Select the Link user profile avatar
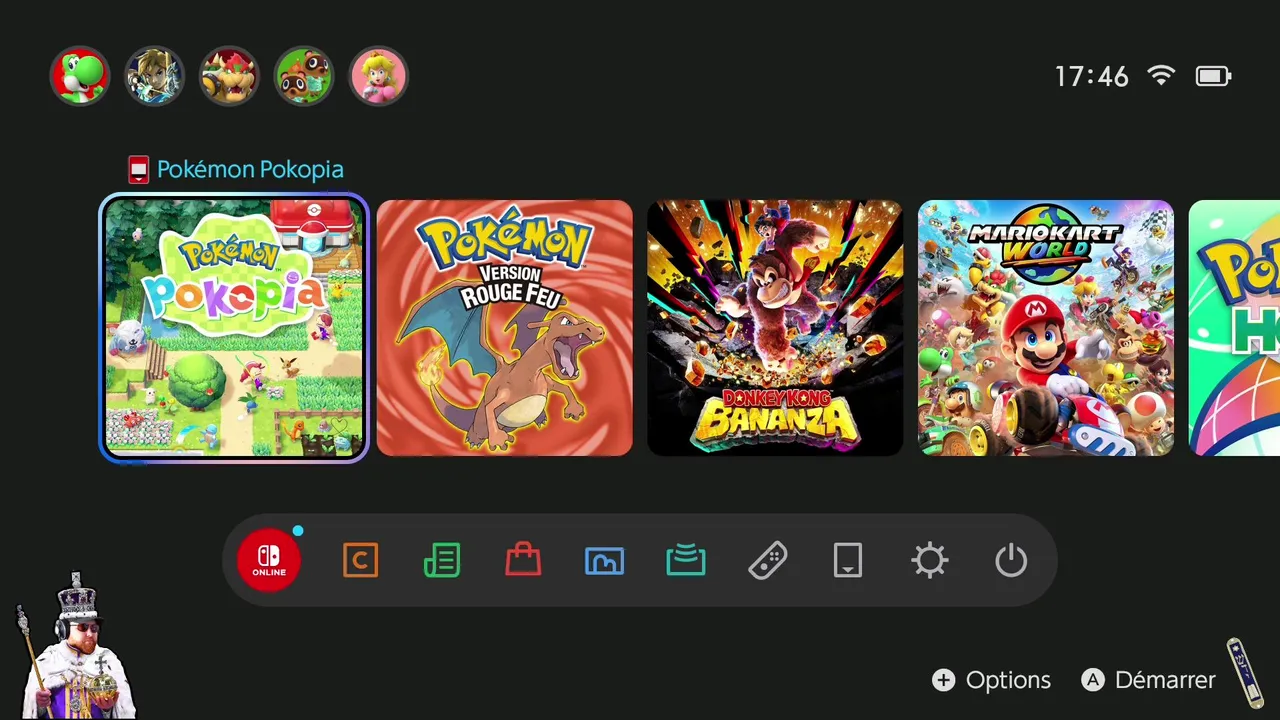This screenshot has width=1280, height=720. click(x=154, y=76)
